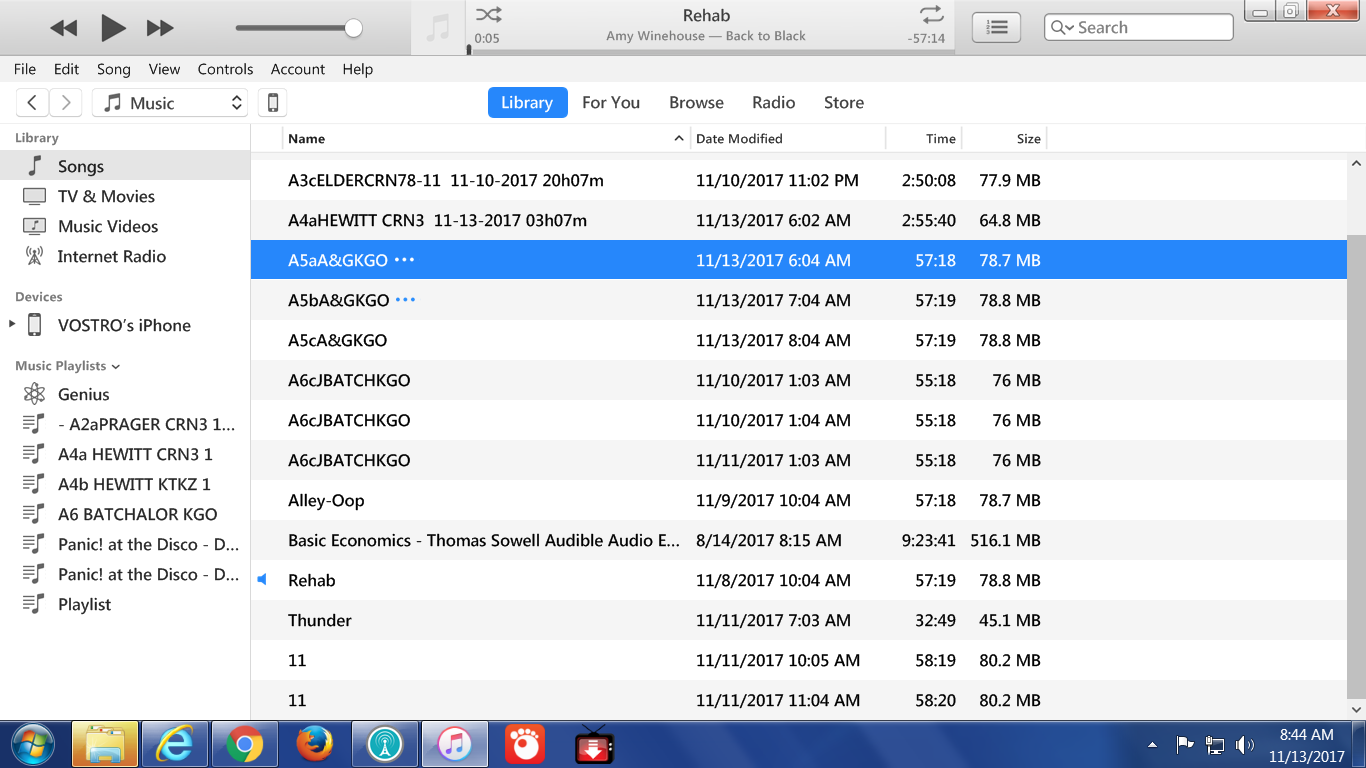
Task: Collapse the Music Playlists section chevron
Action: [116, 366]
